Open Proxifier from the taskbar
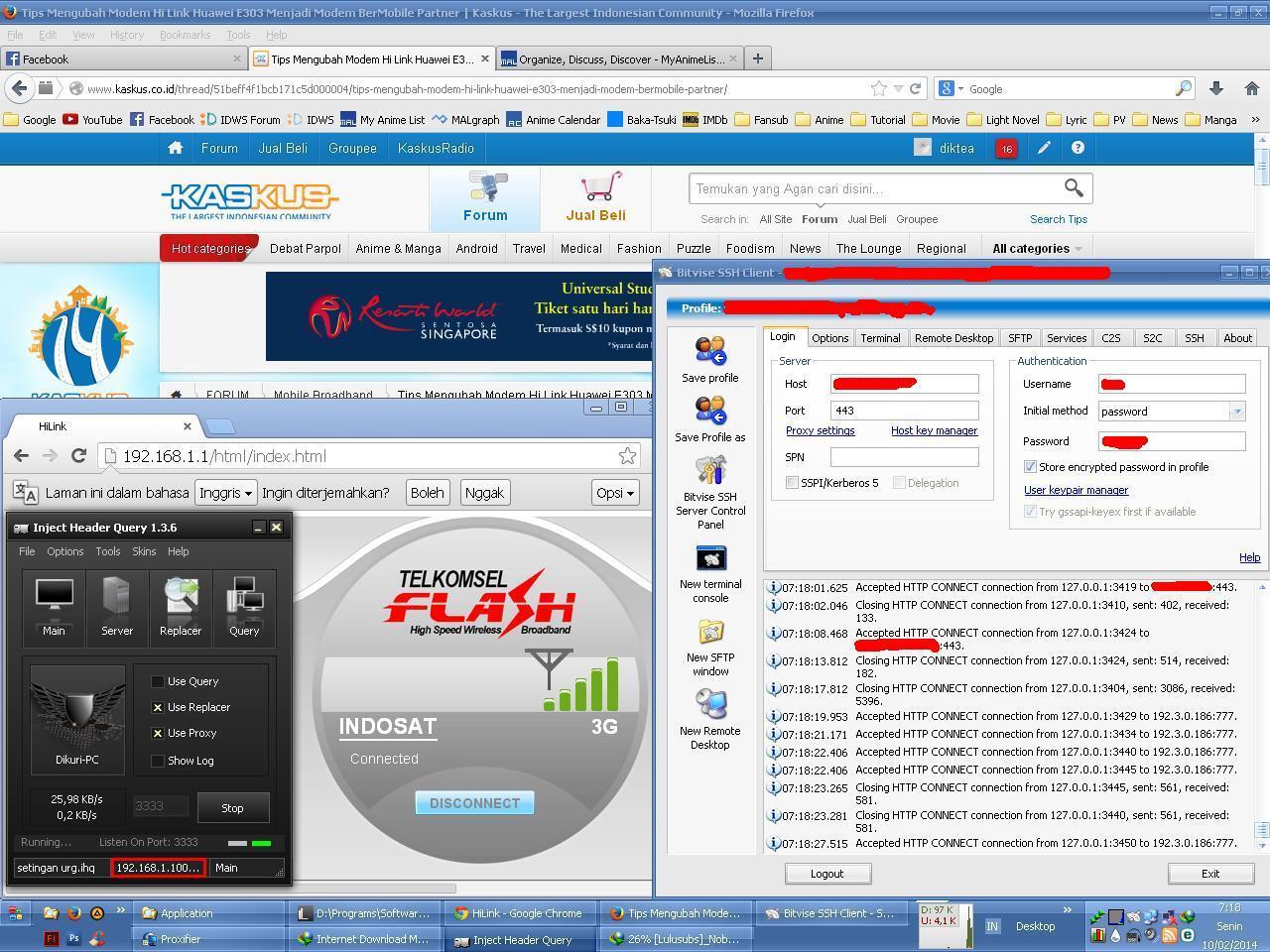The image size is (1270, 952). coord(209,939)
